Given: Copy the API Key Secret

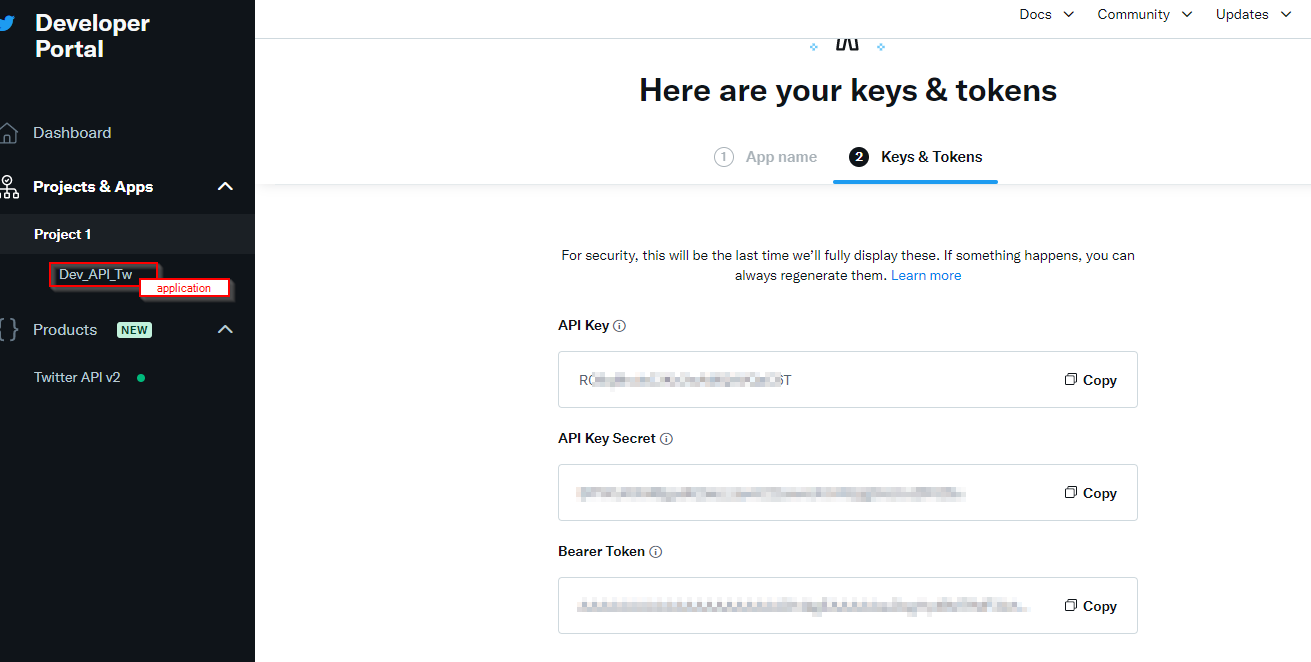Looking at the screenshot, I should click(1090, 492).
